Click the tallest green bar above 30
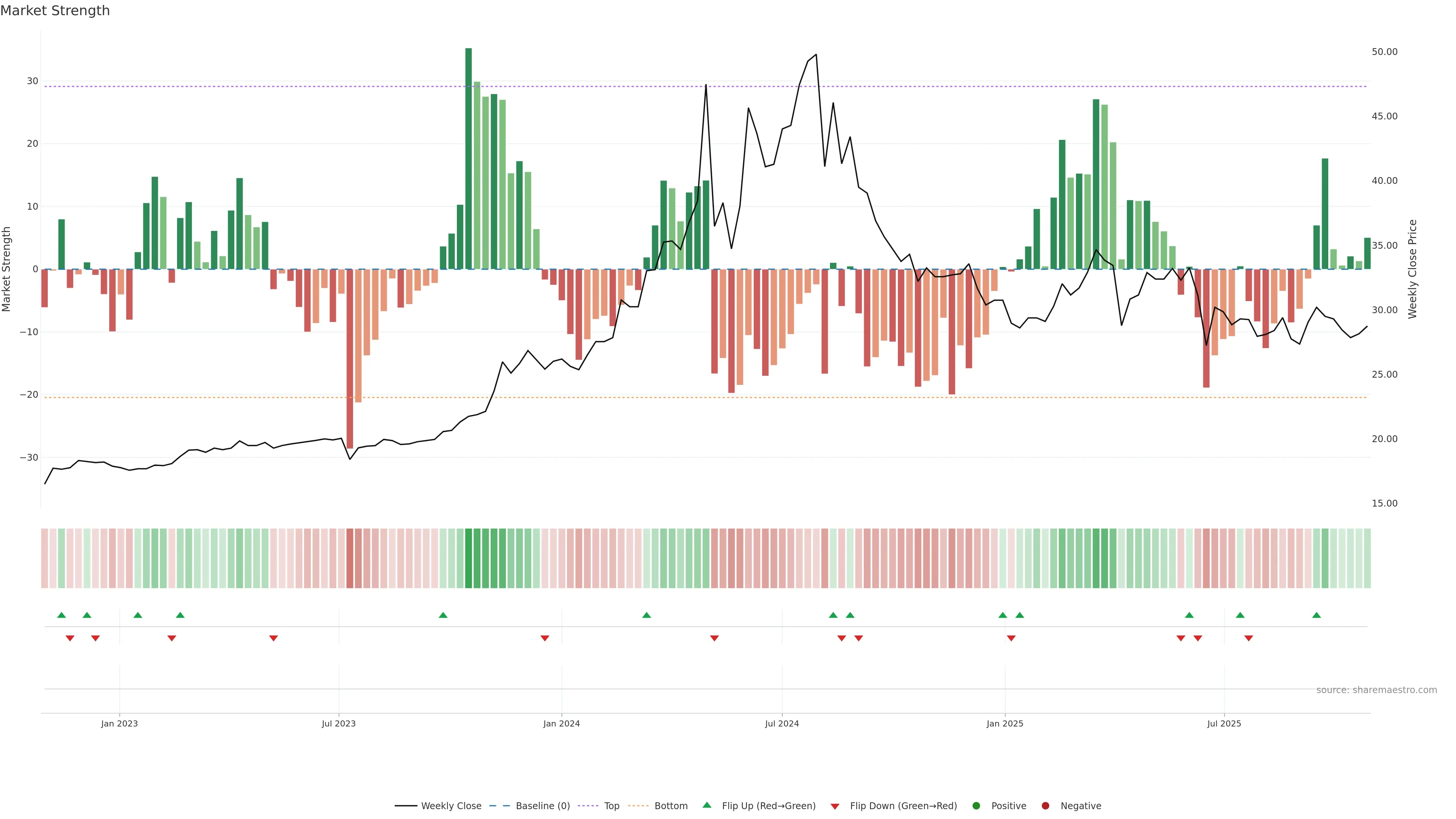This screenshot has height=819, width=1456. [x=469, y=158]
